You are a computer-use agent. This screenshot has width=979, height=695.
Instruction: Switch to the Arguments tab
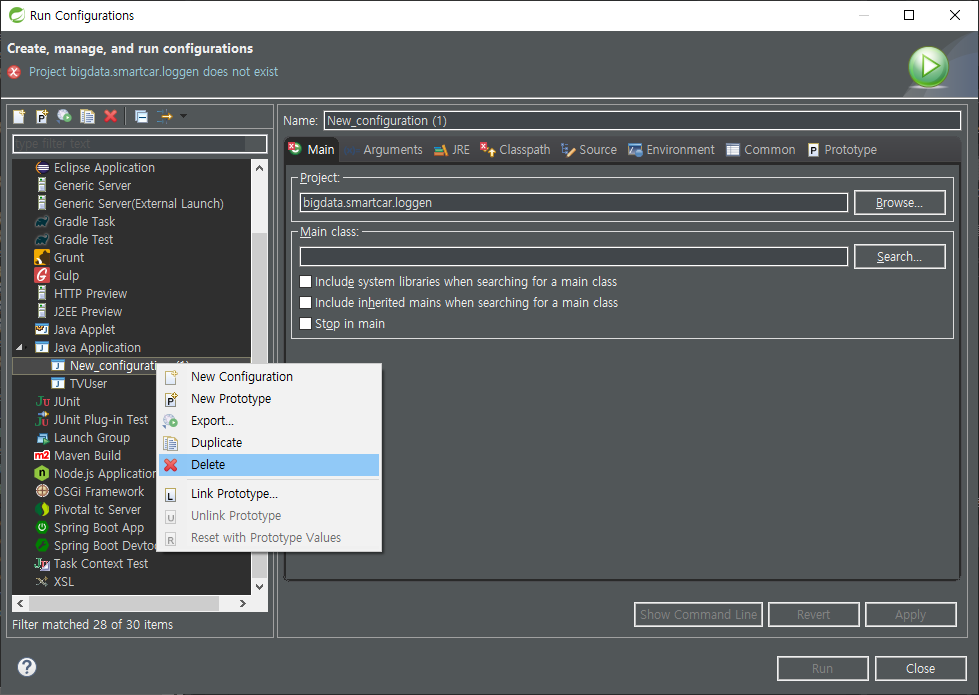(x=384, y=150)
